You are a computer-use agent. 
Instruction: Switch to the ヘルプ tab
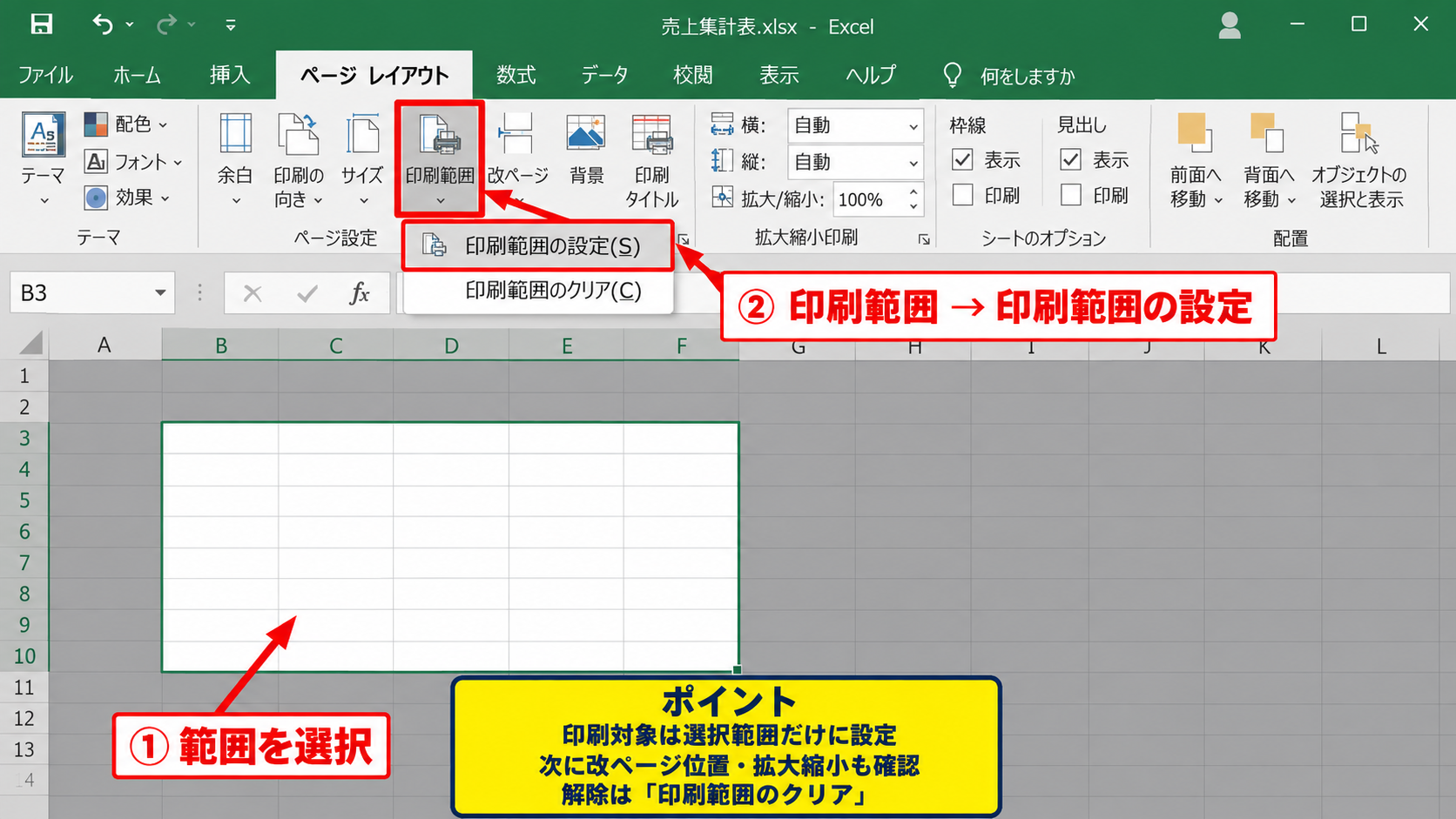(x=871, y=75)
